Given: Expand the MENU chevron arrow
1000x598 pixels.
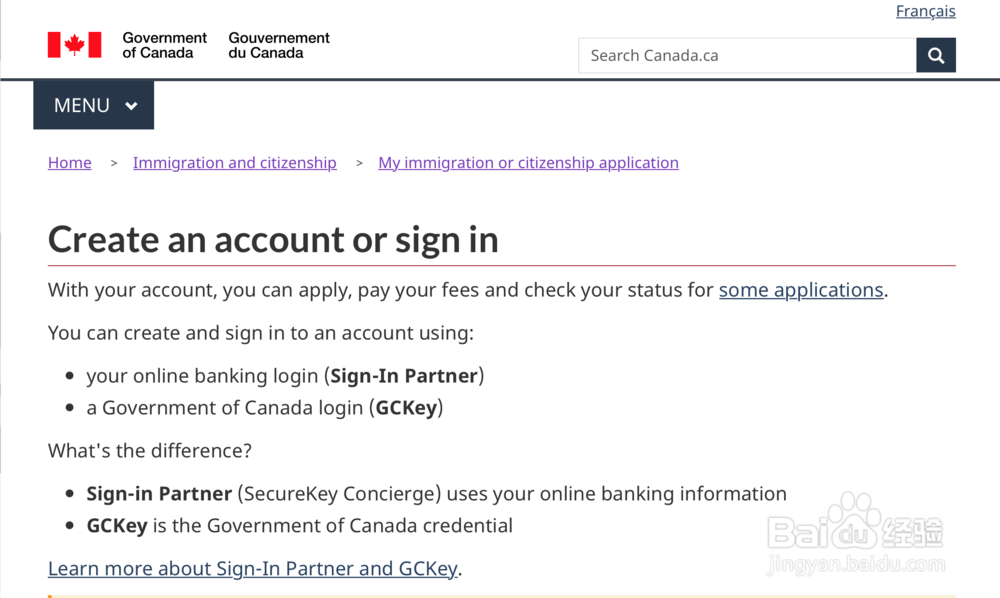Looking at the screenshot, I should click(132, 106).
